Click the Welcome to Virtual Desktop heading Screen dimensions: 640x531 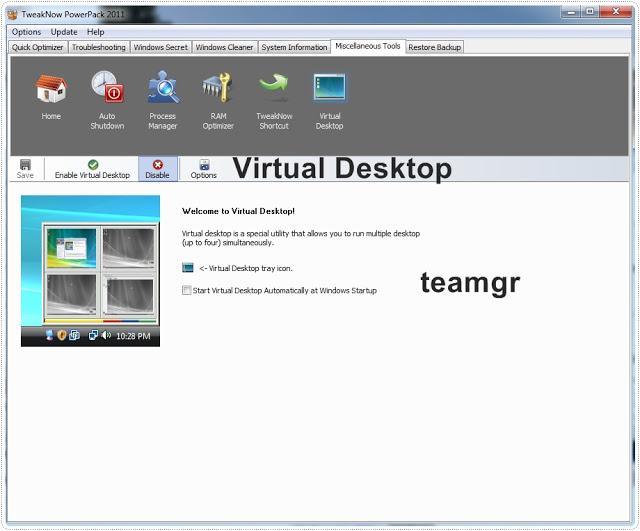tap(238, 211)
